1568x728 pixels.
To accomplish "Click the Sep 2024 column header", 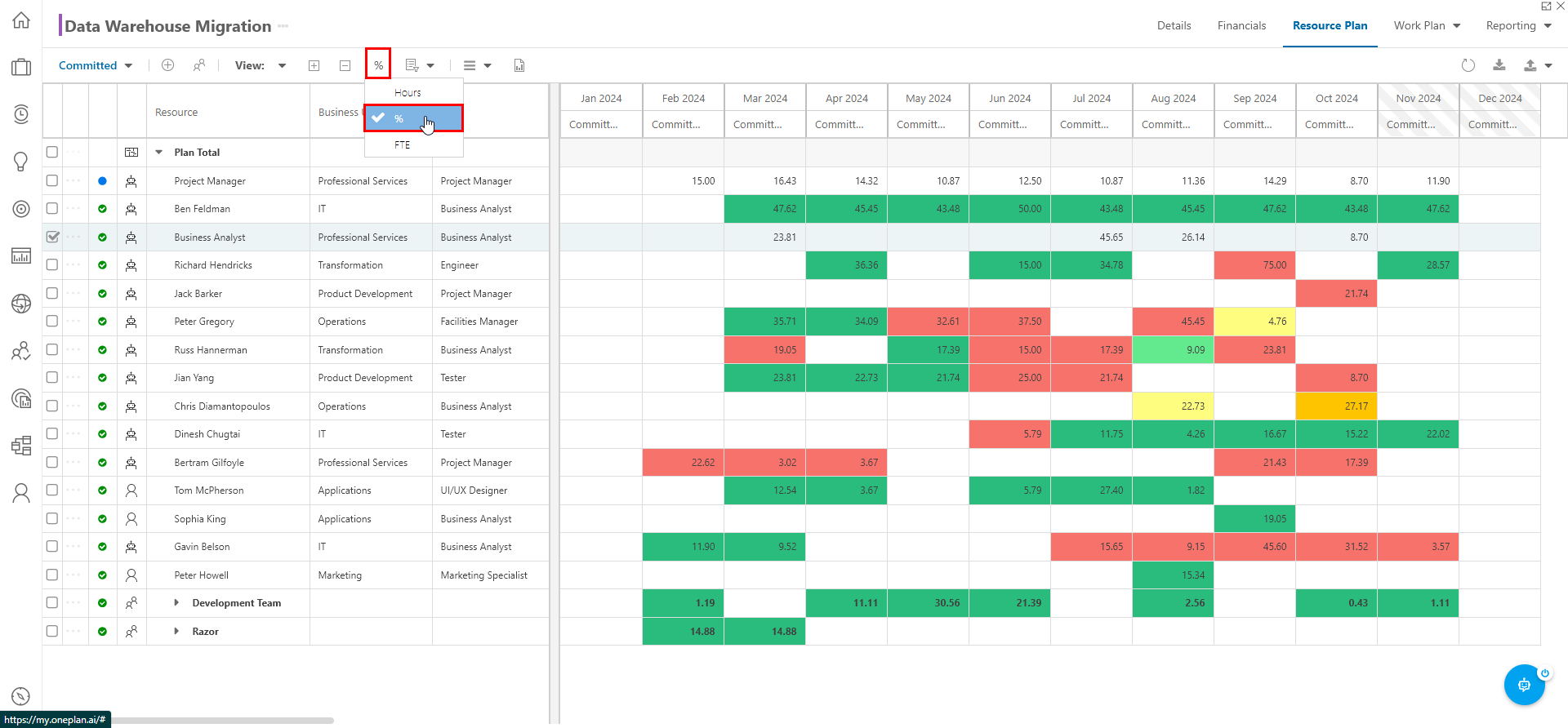I will click(1255, 98).
